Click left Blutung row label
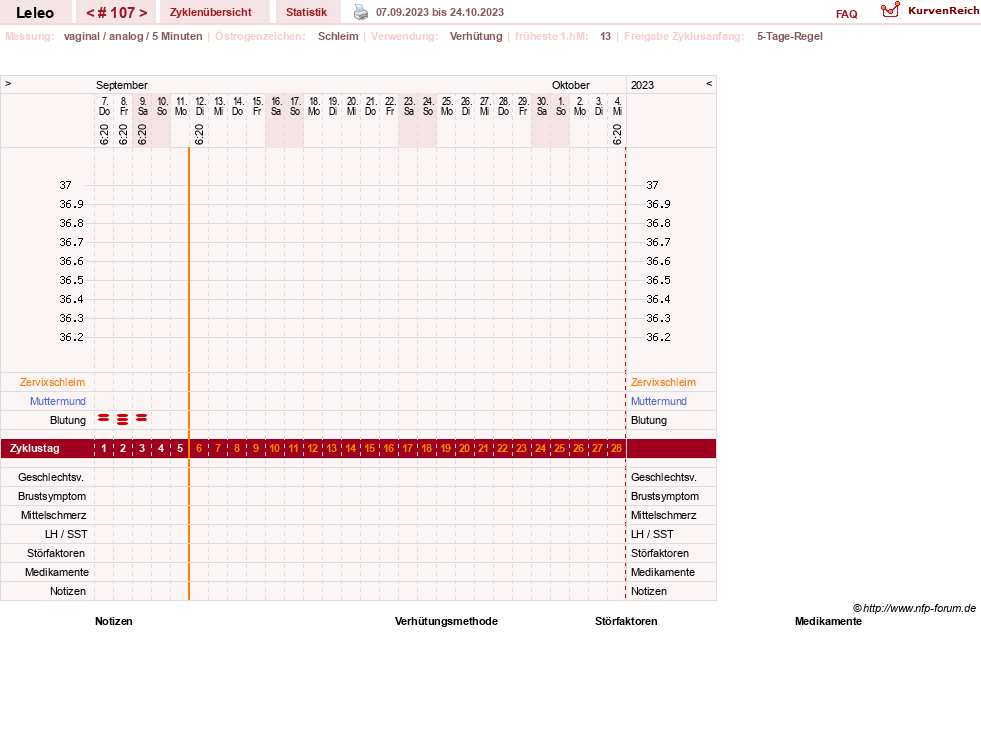This screenshot has width=981, height=740. click(x=68, y=420)
